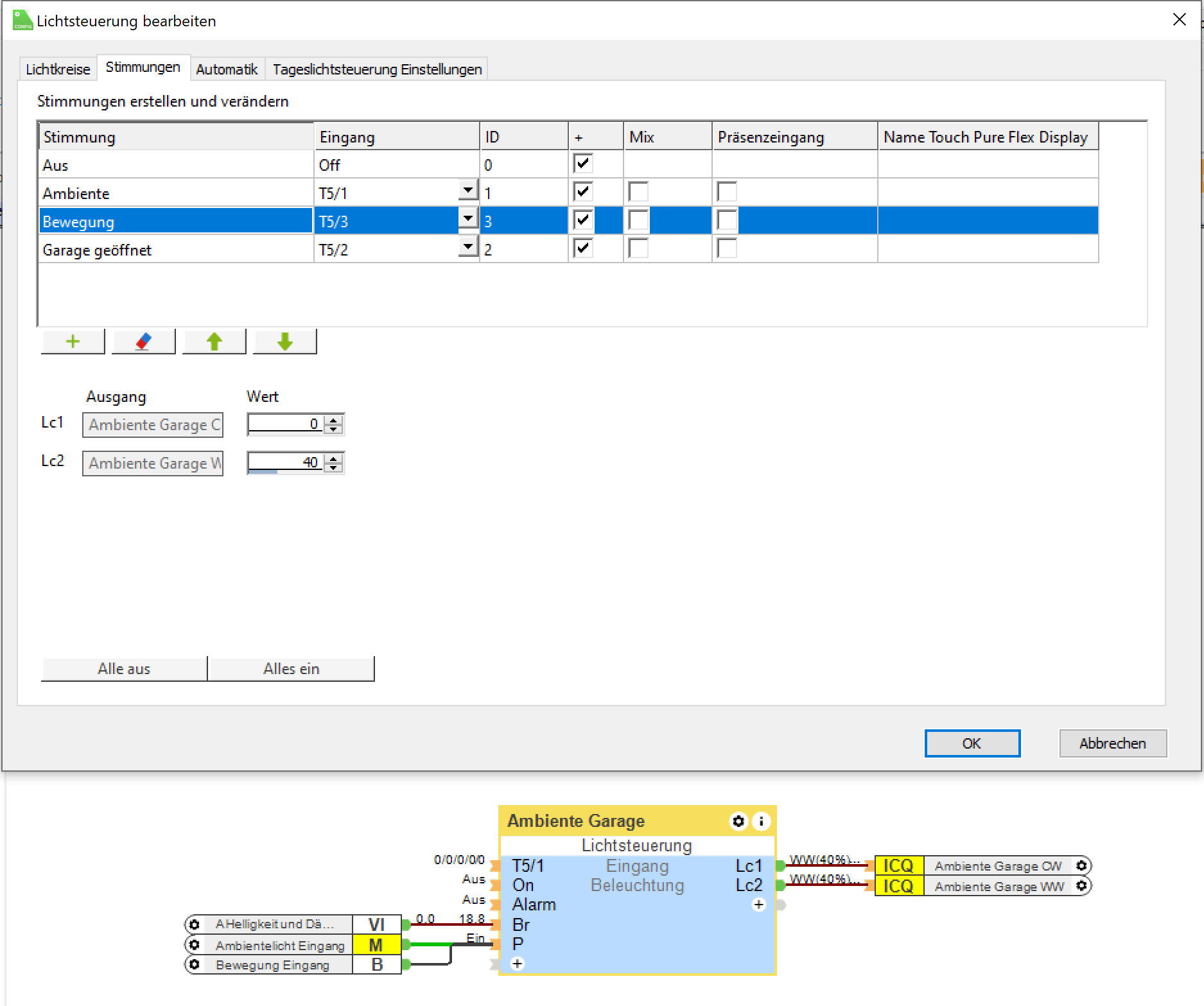
Task: Click the Lc2 Wert slider field
Action: 284,463
